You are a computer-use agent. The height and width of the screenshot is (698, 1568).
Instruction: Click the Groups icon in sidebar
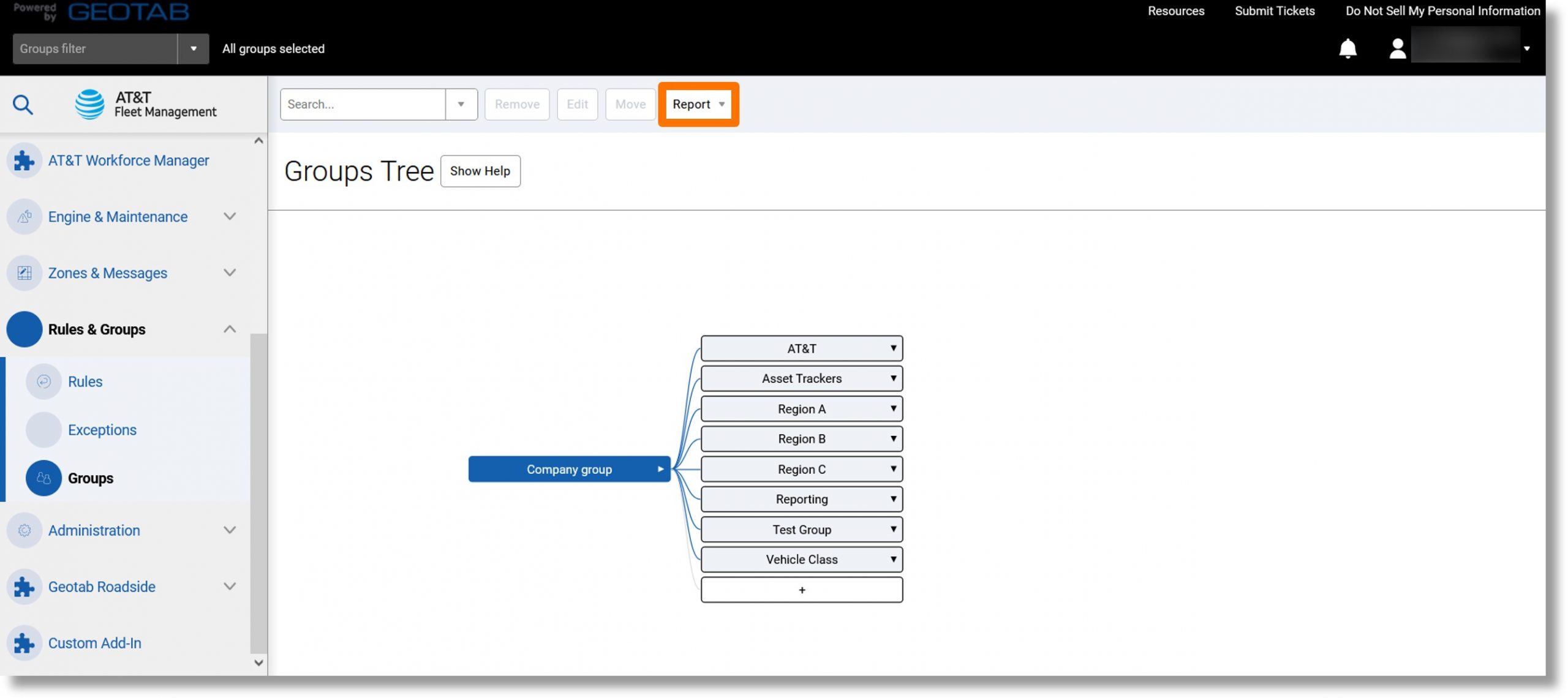pyautogui.click(x=43, y=477)
